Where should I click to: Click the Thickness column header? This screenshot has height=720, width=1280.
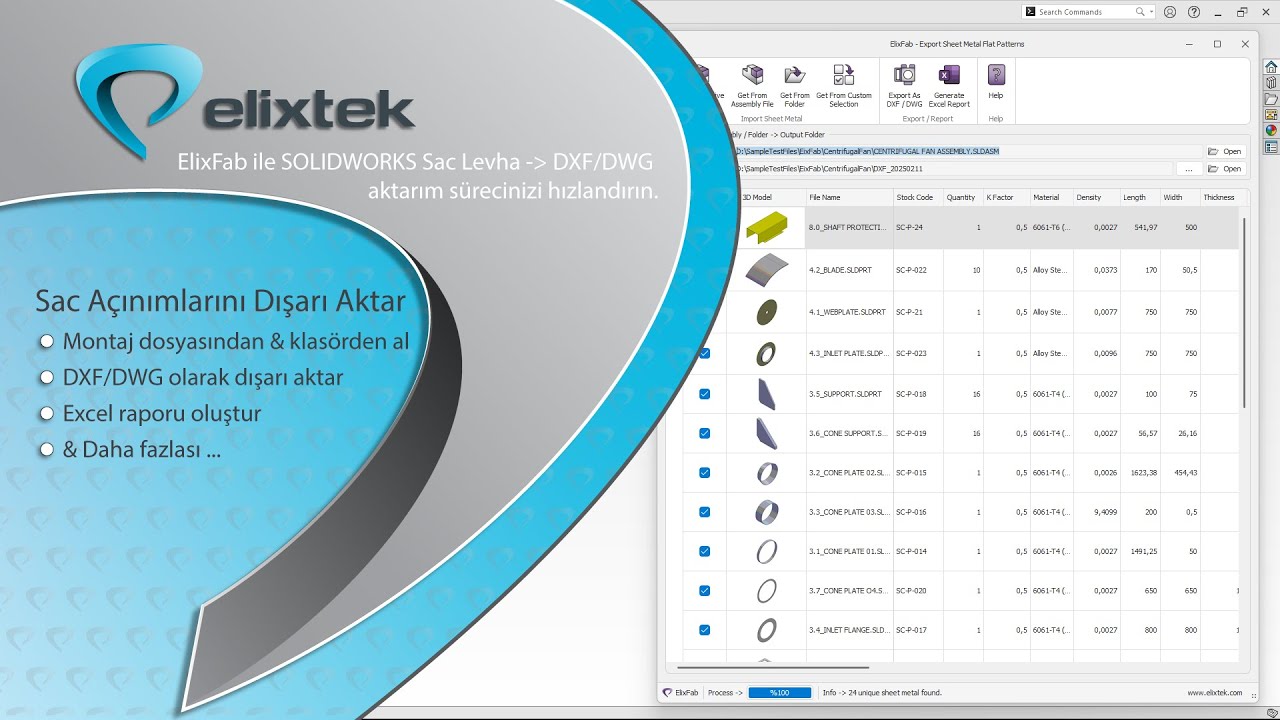(x=1220, y=197)
